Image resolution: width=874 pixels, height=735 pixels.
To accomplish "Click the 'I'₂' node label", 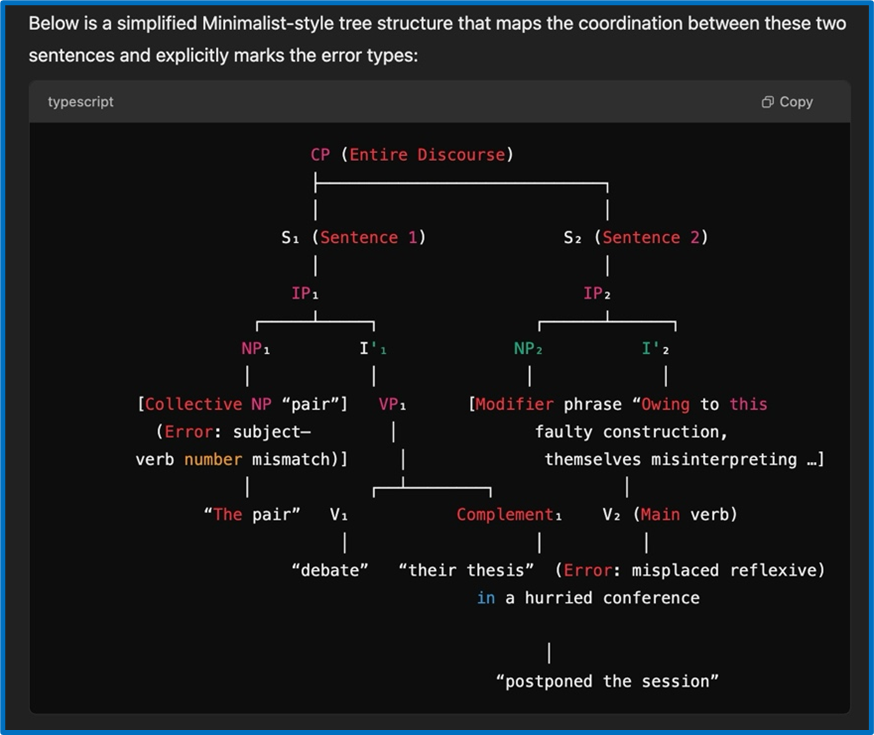I will point(656,349).
